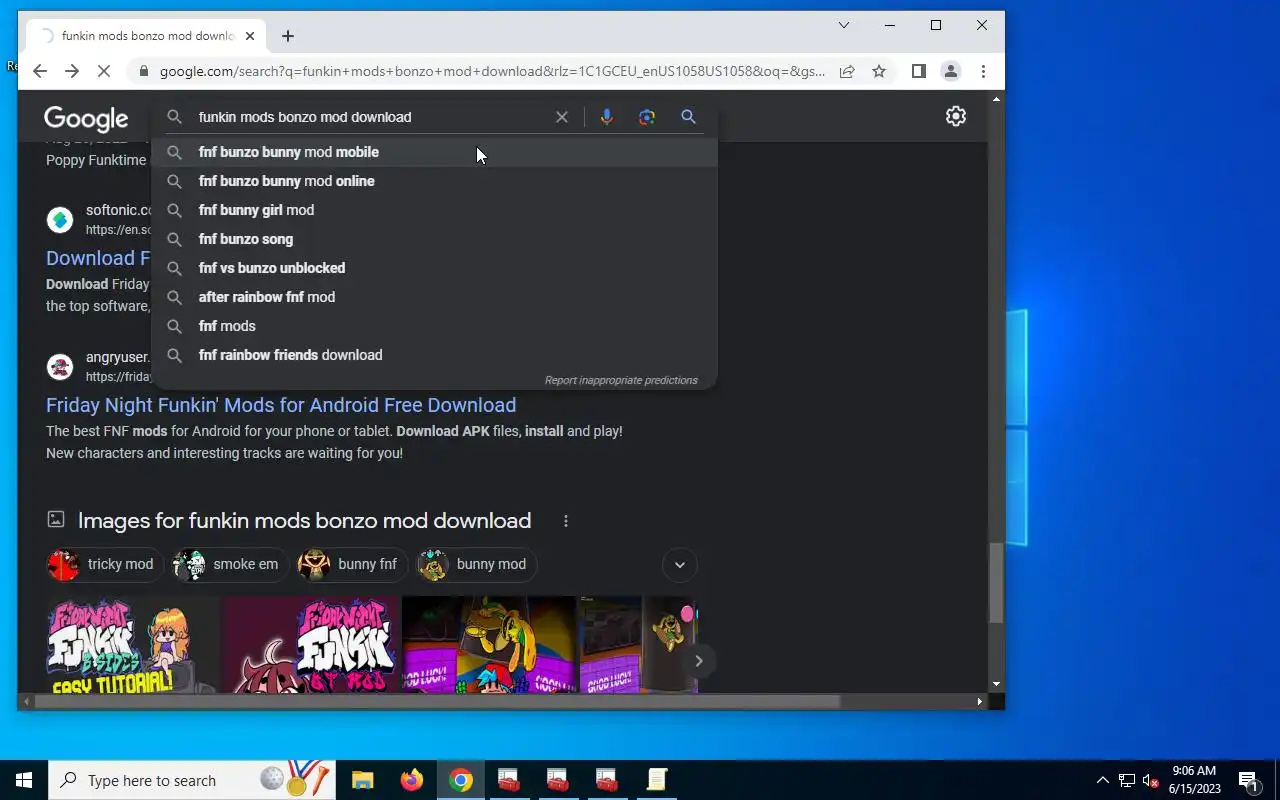Open options menu beside Images heading
The width and height of the screenshot is (1280, 800).
click(566, 521)
